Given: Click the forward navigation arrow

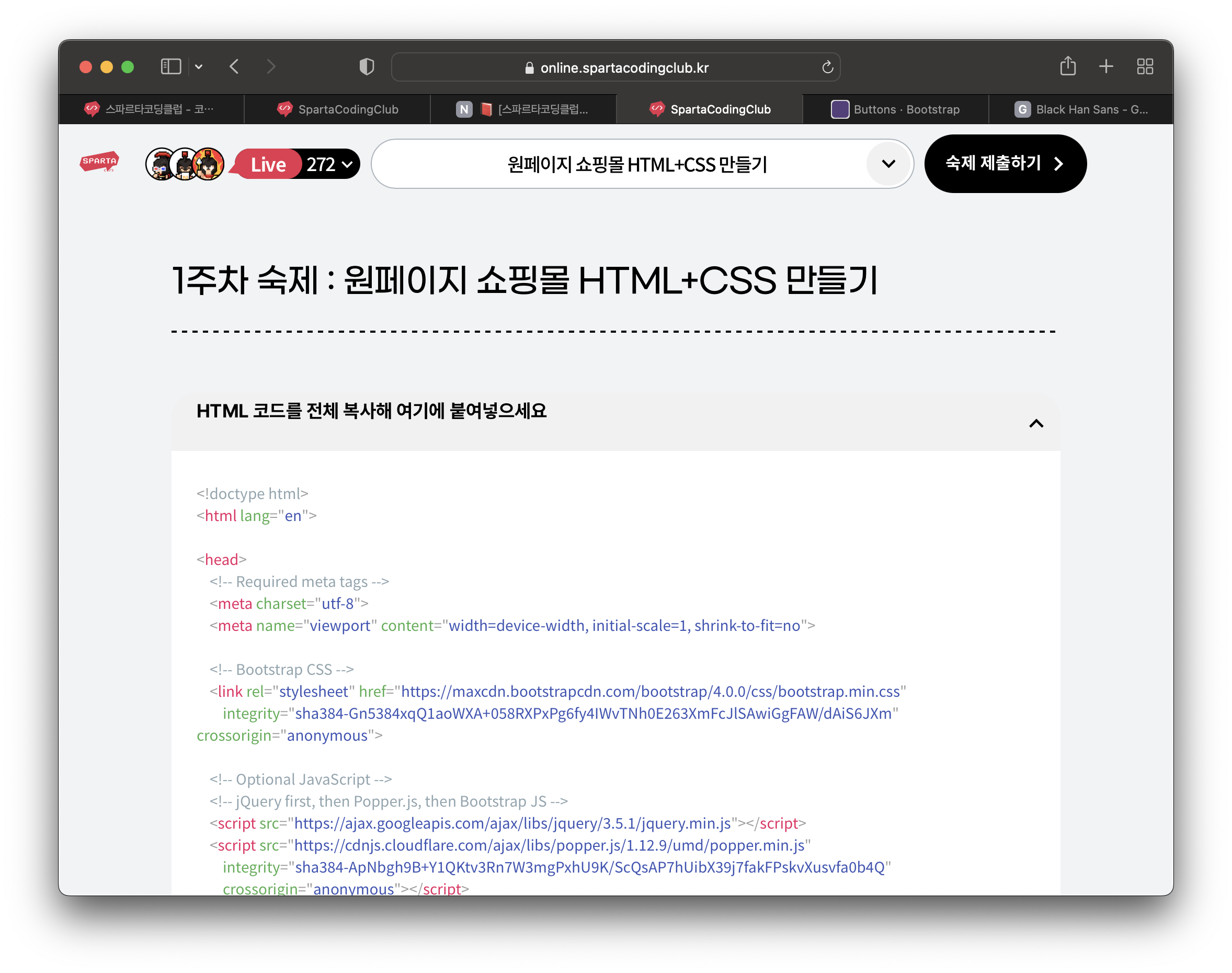Looking at the screenshot, I should 271,66.
